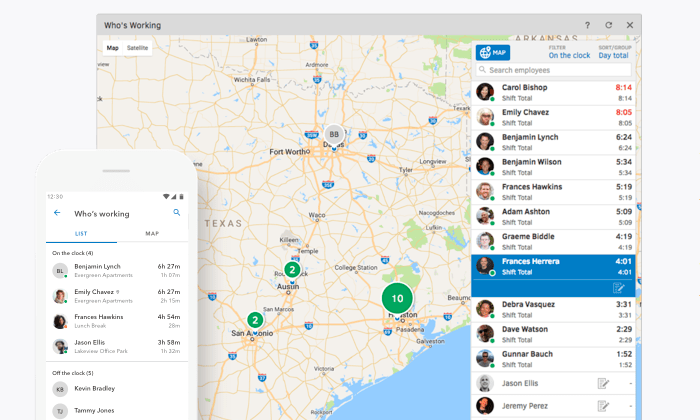Click Carol Bishop's red 8:14 time

point(624,87)
